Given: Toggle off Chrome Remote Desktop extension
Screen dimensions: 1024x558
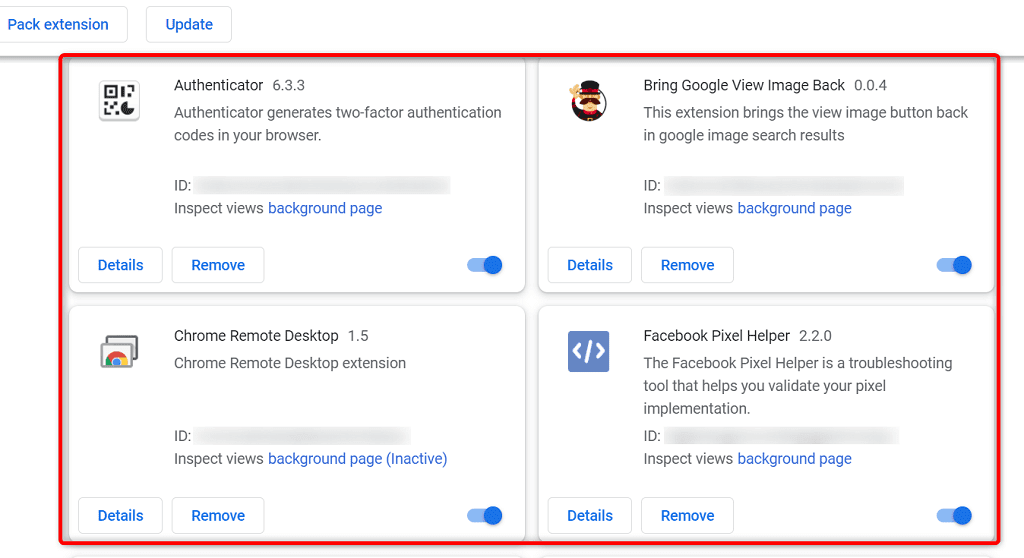Looking at the screenshot, I should point(485,516).
